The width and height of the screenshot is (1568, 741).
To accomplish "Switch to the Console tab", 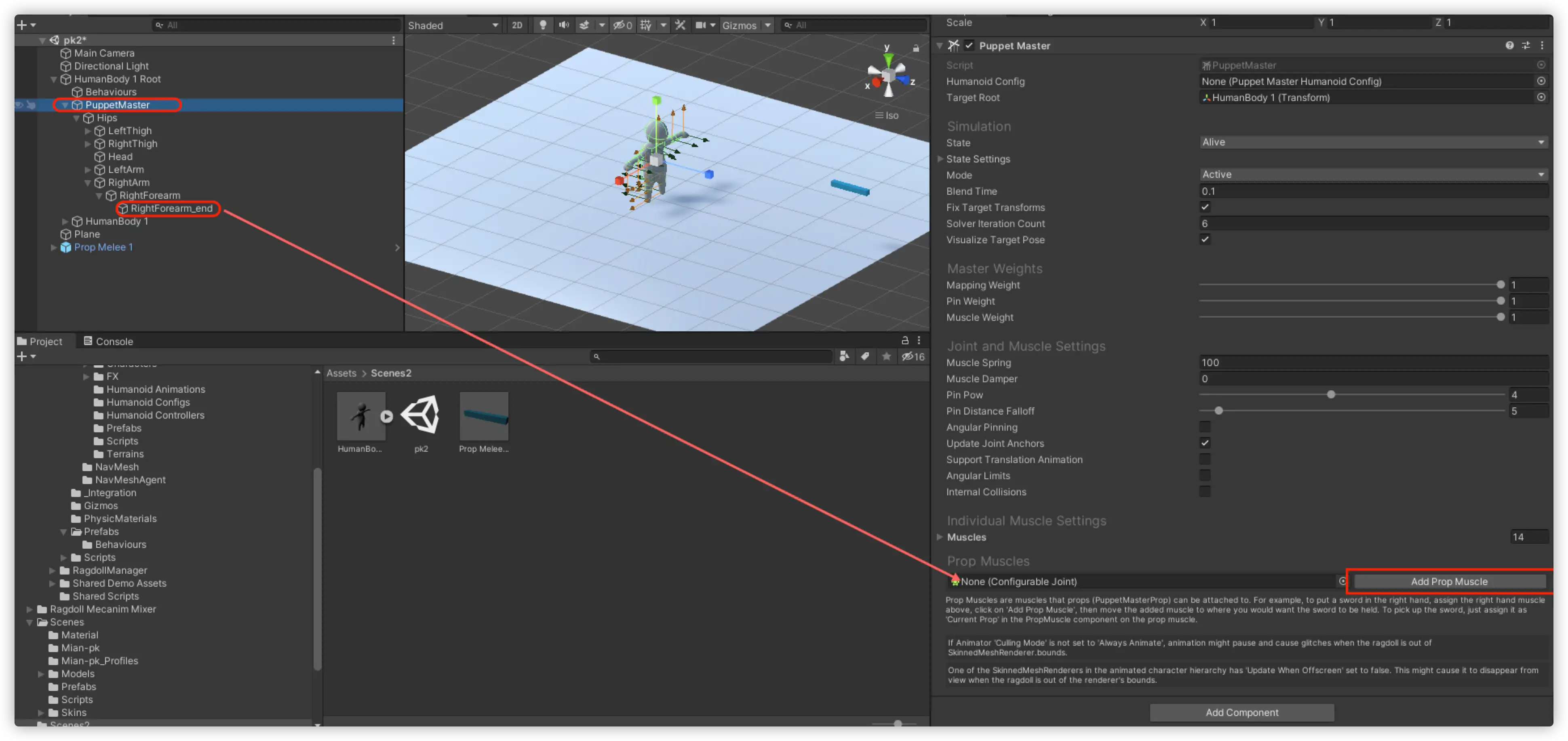I will pos(108,341).
